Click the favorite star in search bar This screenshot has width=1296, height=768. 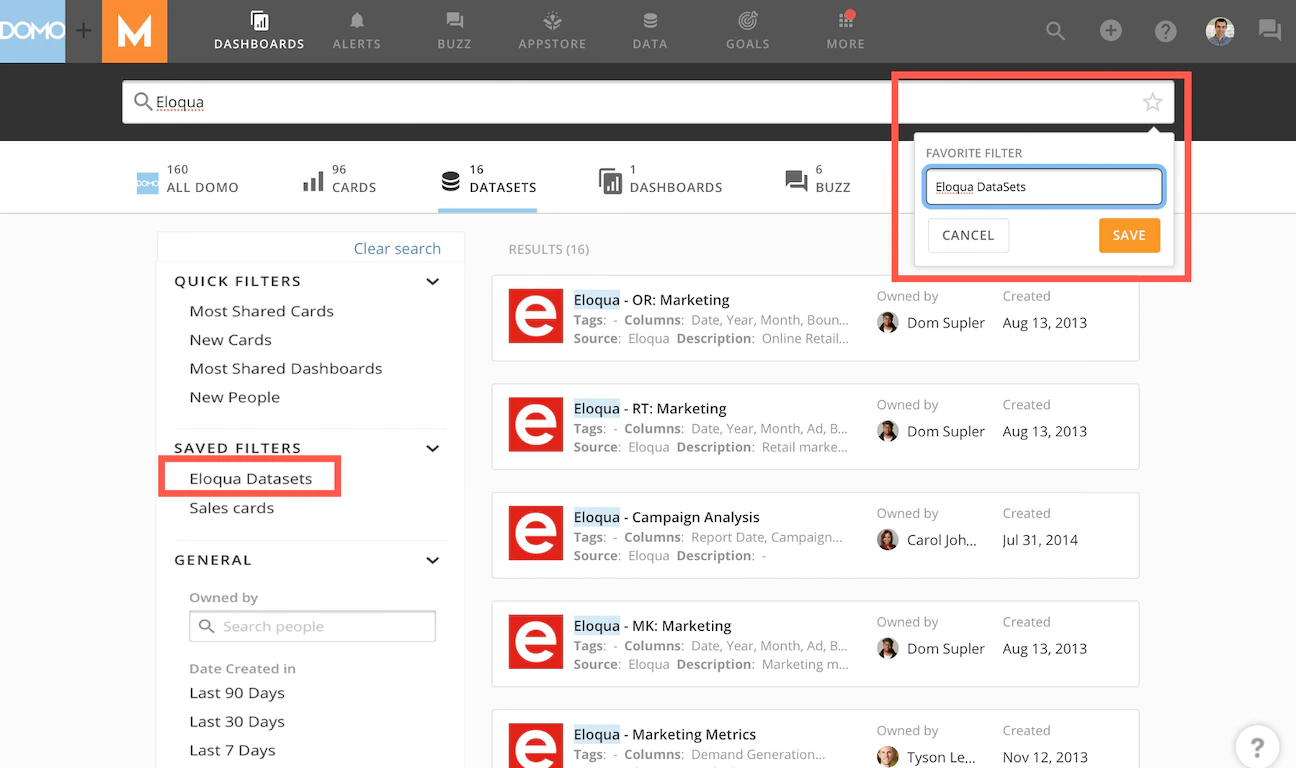[1152, 102]
